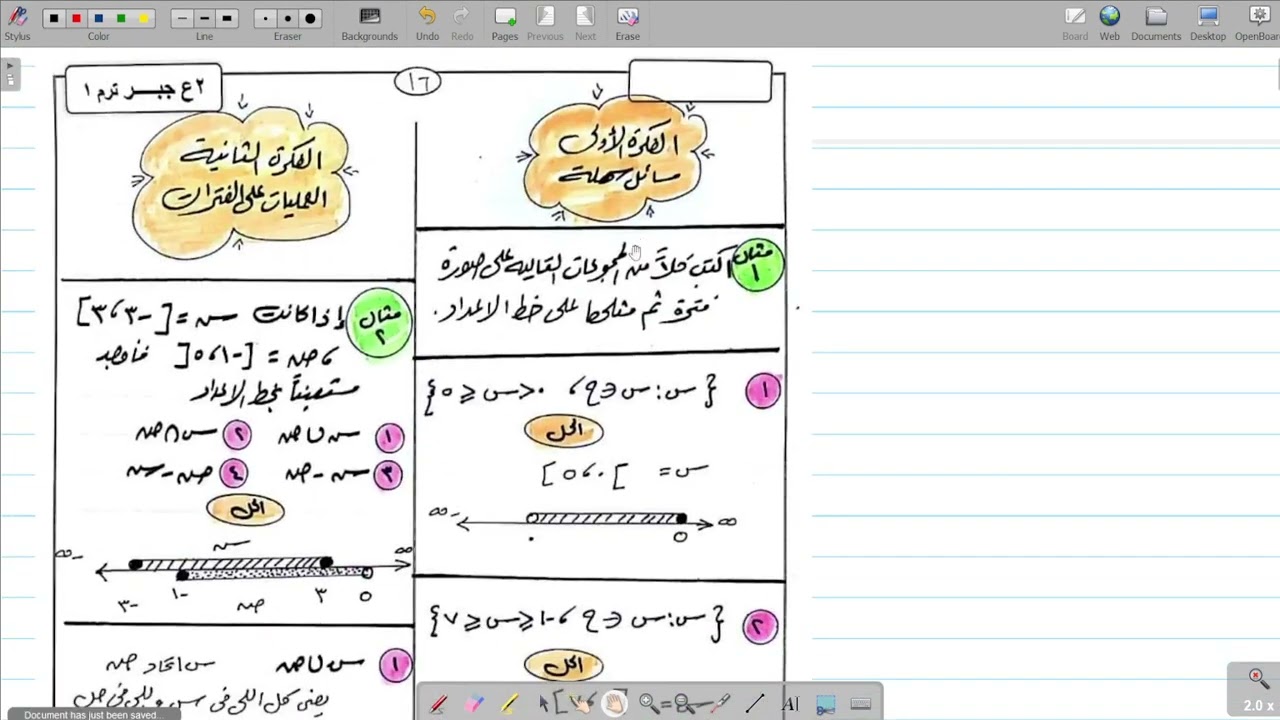
Task: Open the virtual keyboard
Action: [x=860, y=704]
